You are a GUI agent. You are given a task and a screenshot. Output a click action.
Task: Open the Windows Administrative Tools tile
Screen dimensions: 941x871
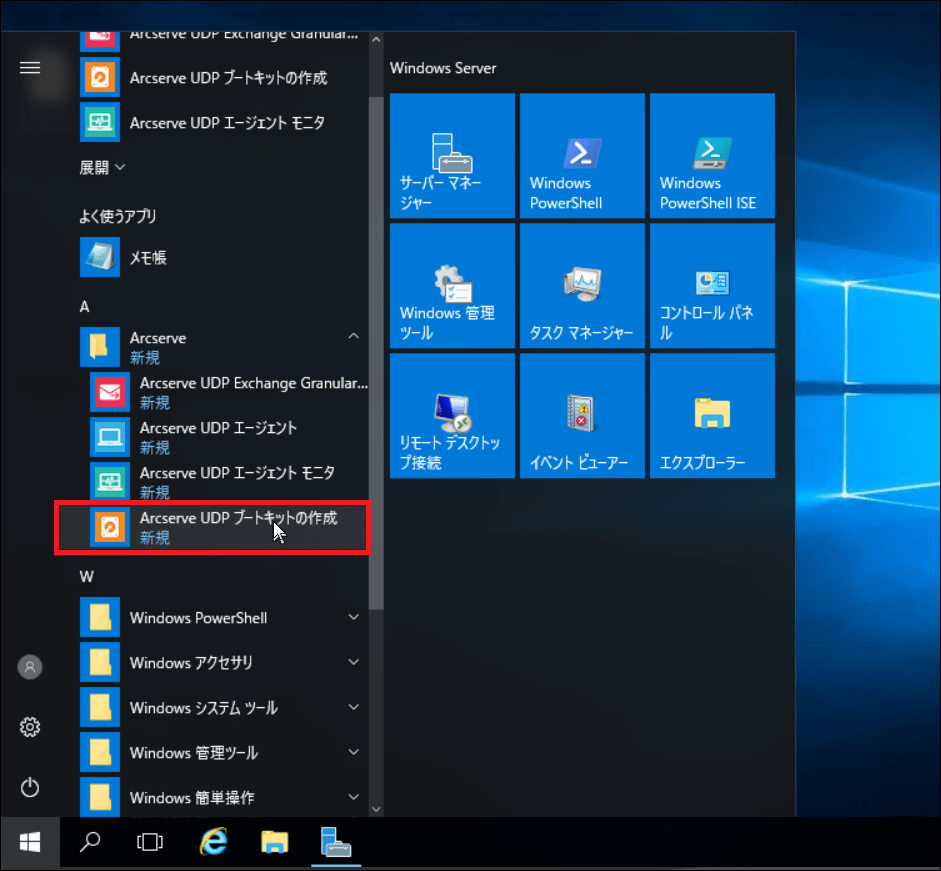coord(452,285)
